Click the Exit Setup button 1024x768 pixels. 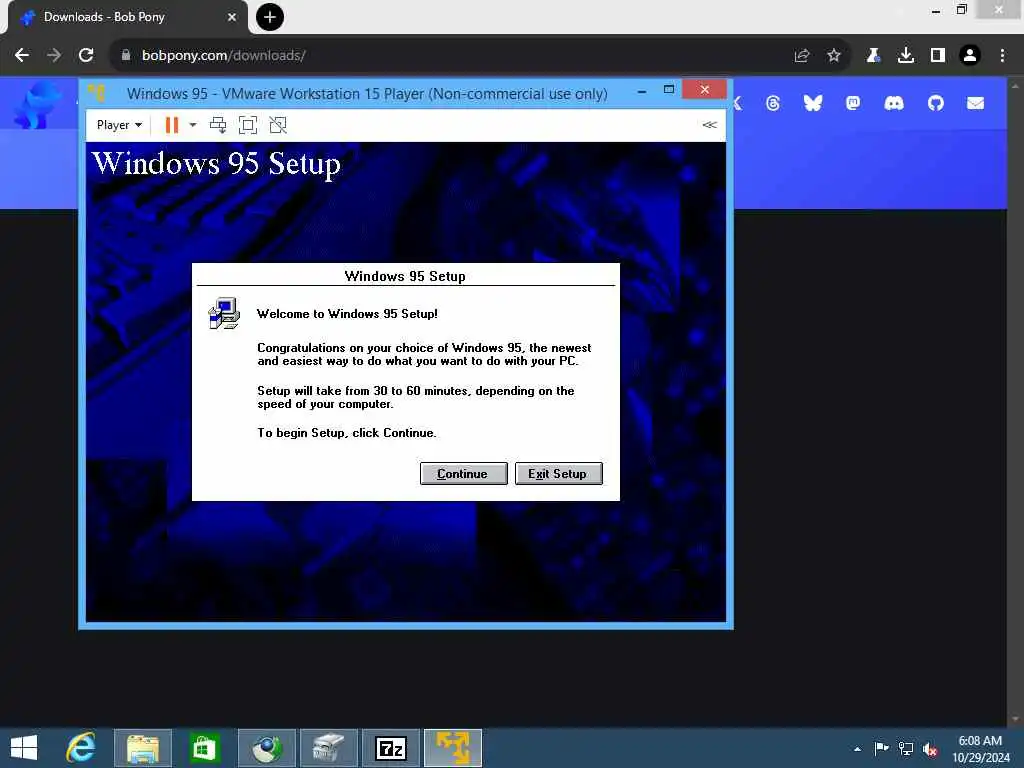(x=558, y=473)
